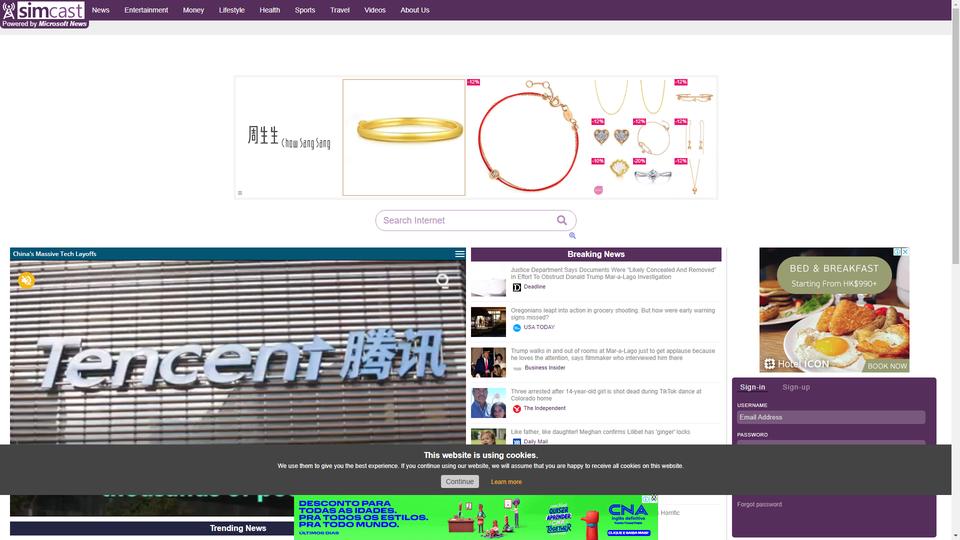Unmute the Tencent video player
Screen dimensions: 960x540
tap(26, 280)
